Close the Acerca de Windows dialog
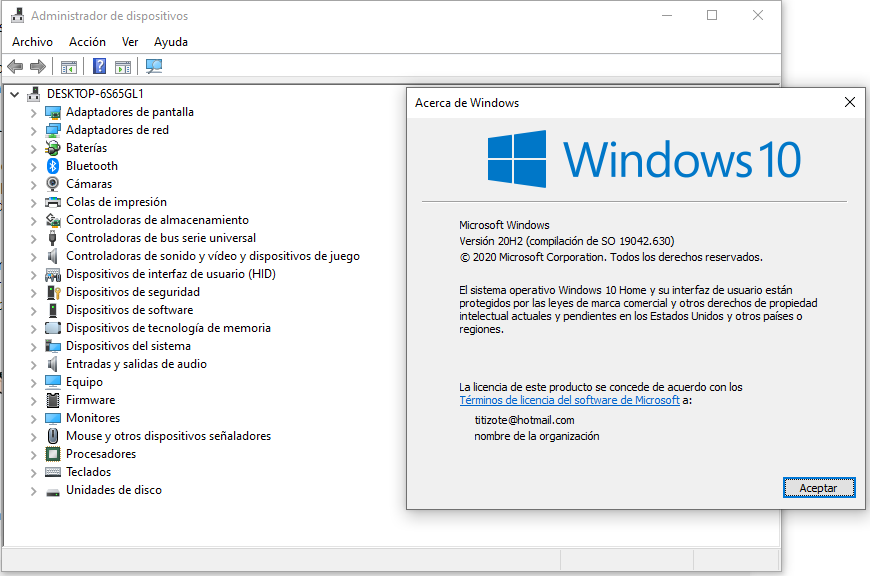The width and height of the screenshot is (870, 576). click(x=849, y=102)
